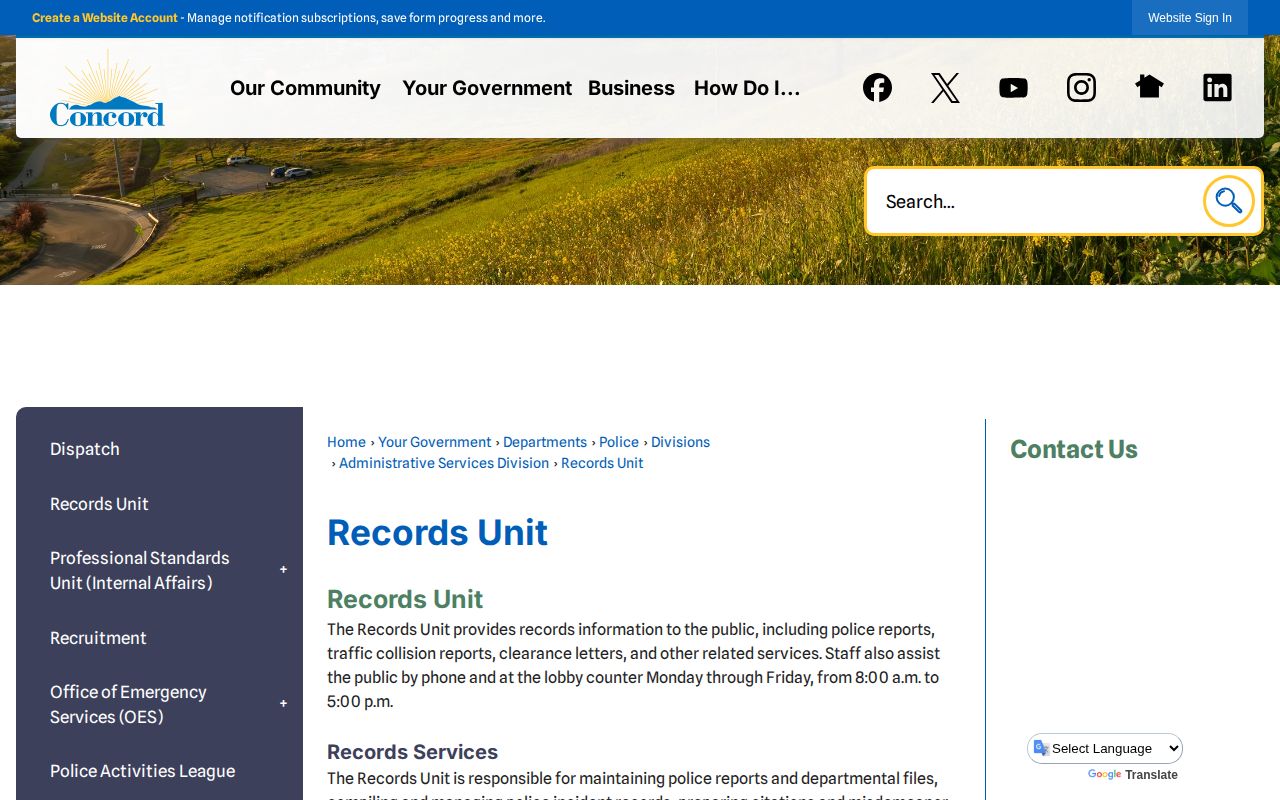
Task: Click the Records Services subheading
Action: click(412, 752)
